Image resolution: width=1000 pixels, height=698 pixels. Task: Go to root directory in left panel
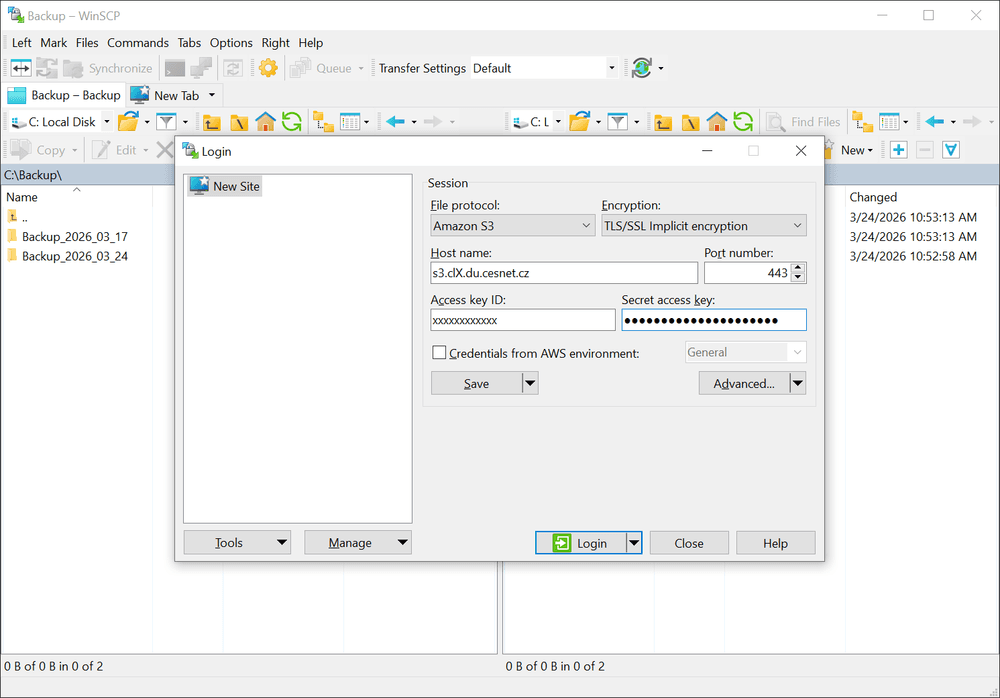click(239, 122)
